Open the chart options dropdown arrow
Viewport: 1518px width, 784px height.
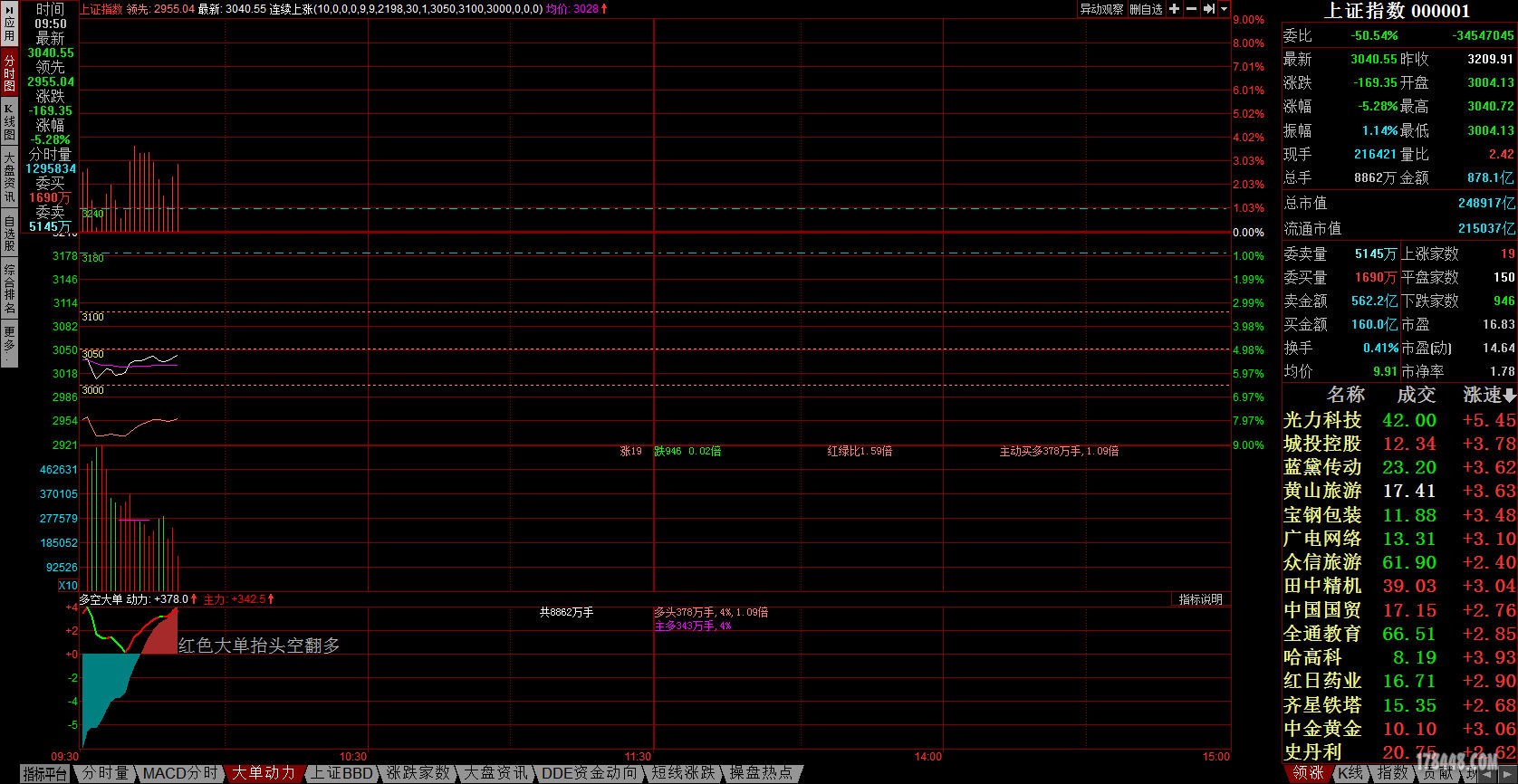(x=1225, y=9)
